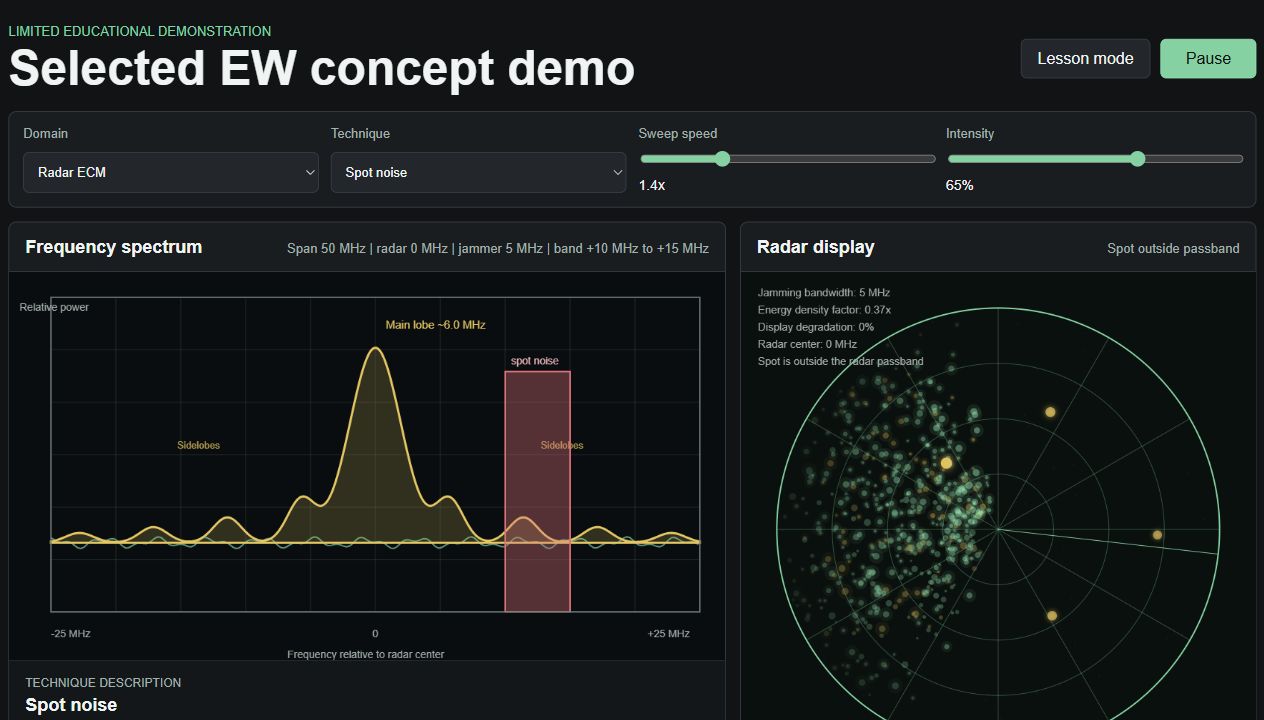Screen dimensions: 1264x720
Task: Click the 'Relative power' axis label
Action: [x=54, y=307]
